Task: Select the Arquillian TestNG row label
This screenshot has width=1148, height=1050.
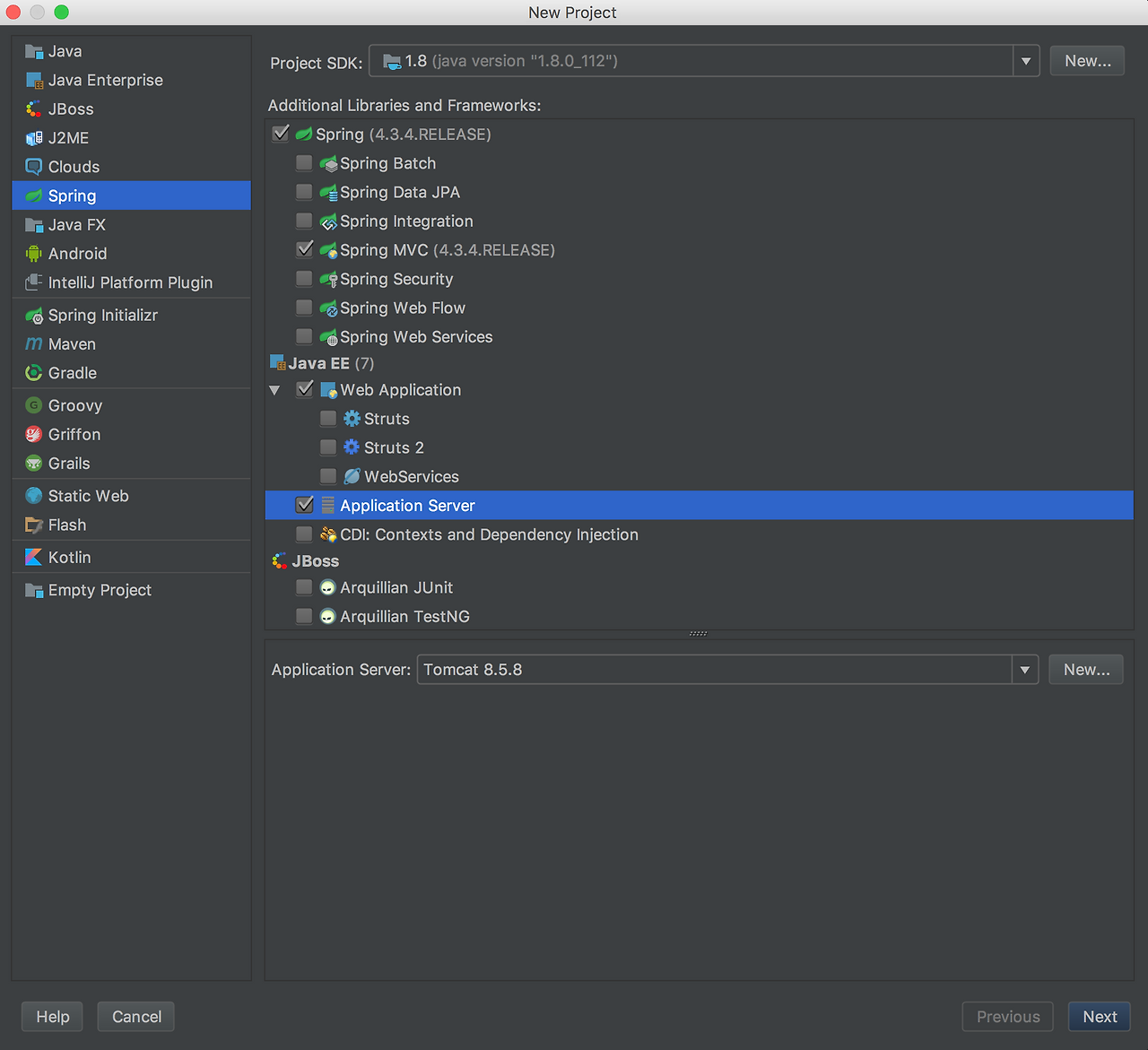Action: pyautogui.click(x=404, y=617)
